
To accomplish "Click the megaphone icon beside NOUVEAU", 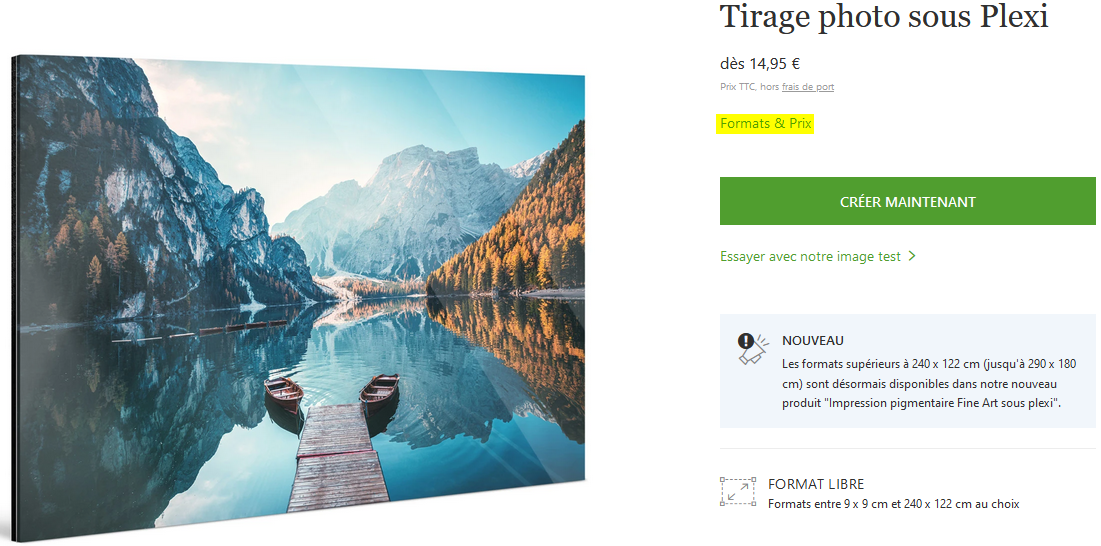I will coord(753,349).
